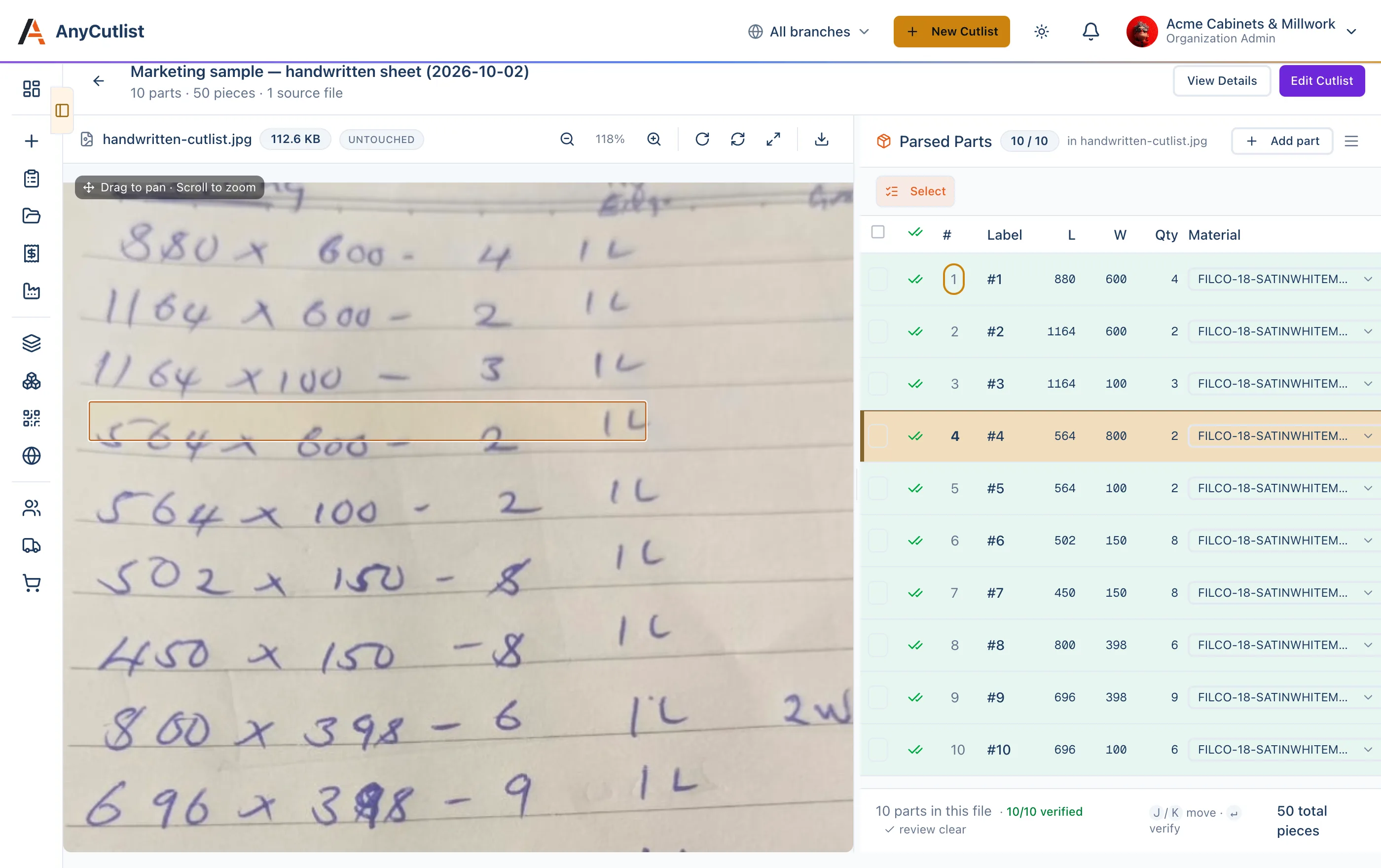Open the folder icon in the sidebar

pyautogui.click(x=31, y=216)
